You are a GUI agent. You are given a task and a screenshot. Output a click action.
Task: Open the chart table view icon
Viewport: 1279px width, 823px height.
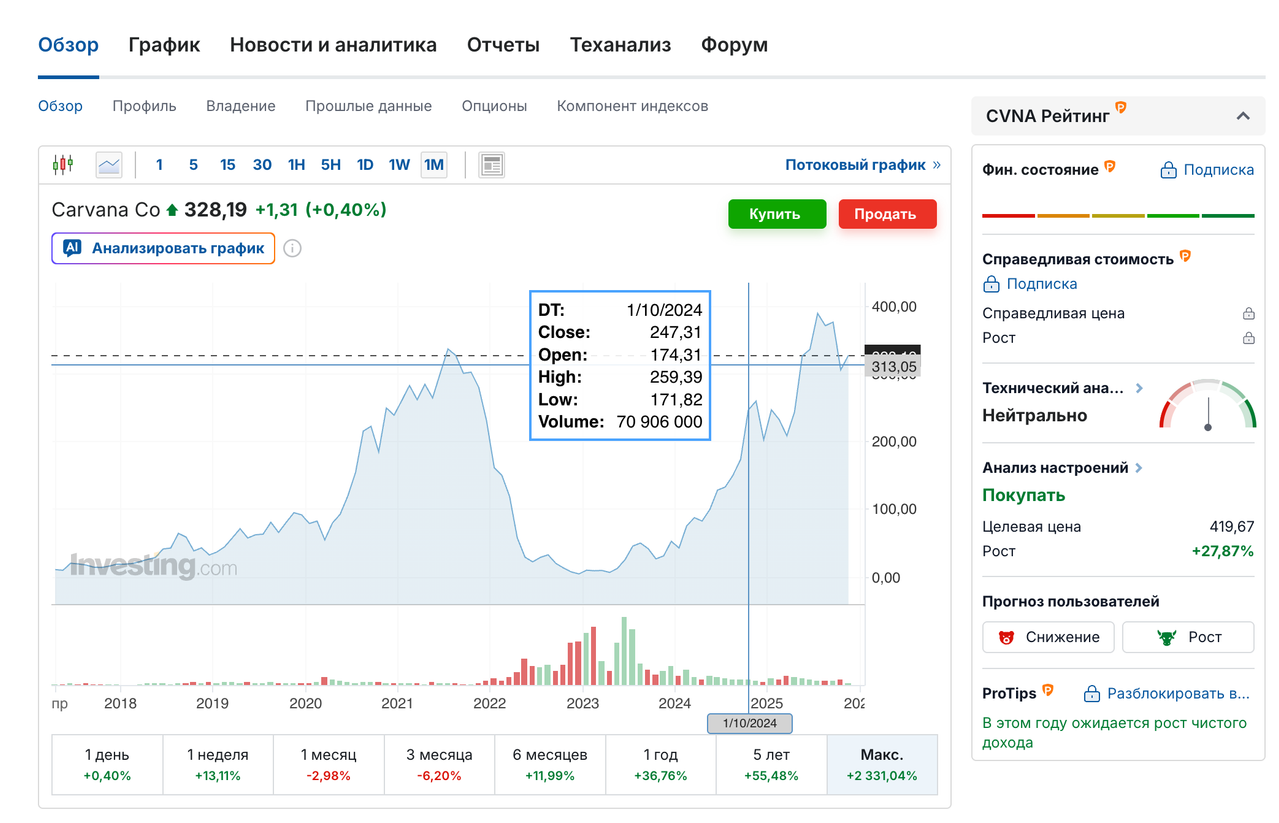(491, 165)
